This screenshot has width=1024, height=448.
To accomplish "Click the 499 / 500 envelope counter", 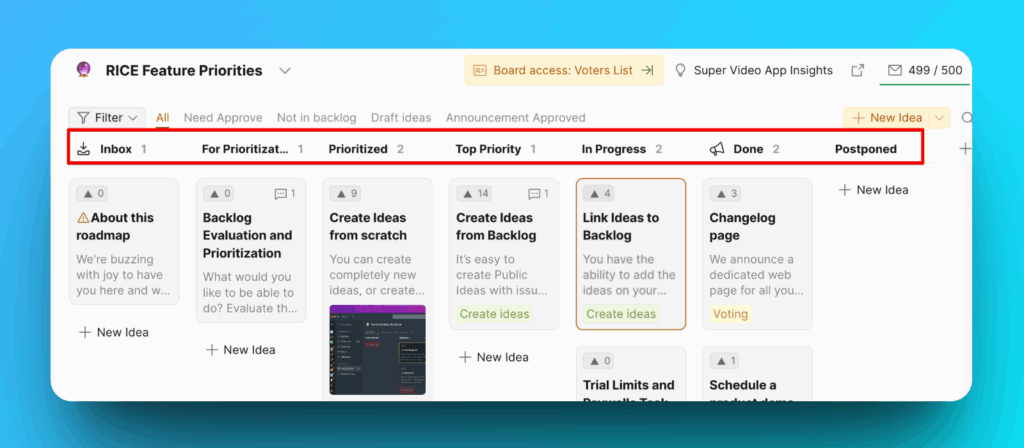I will [x=925, y=71].
